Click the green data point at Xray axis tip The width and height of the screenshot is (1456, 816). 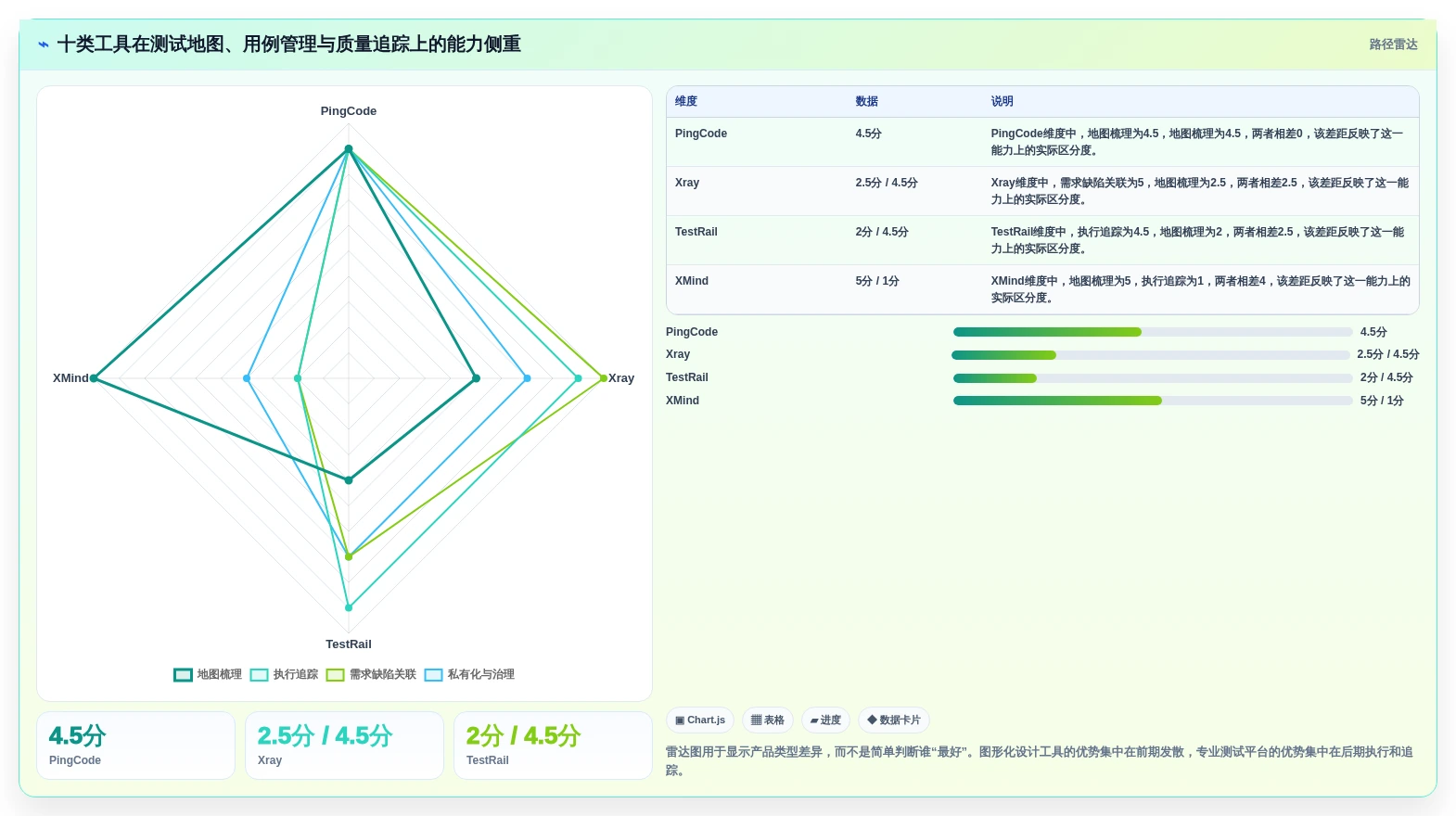click(604, 378)
